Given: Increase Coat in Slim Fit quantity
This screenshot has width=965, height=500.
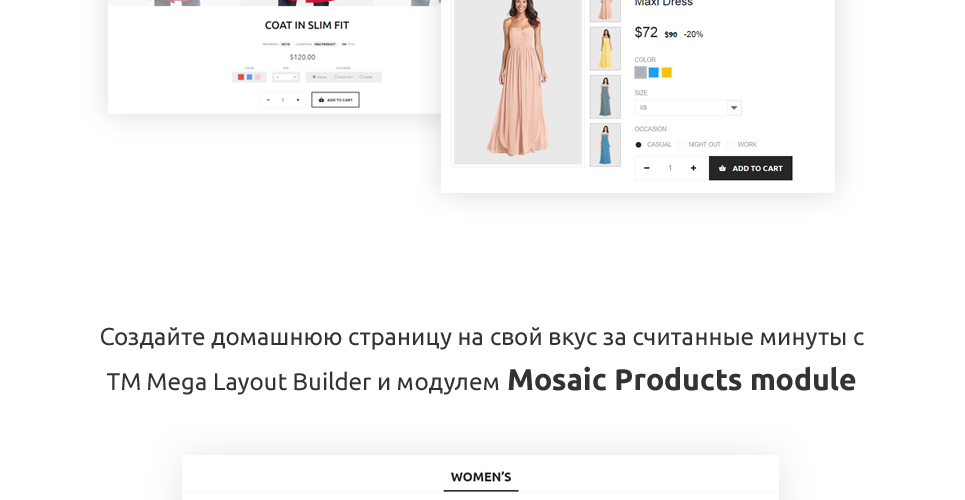Looking at the screenshot, I should click(298, 100).
